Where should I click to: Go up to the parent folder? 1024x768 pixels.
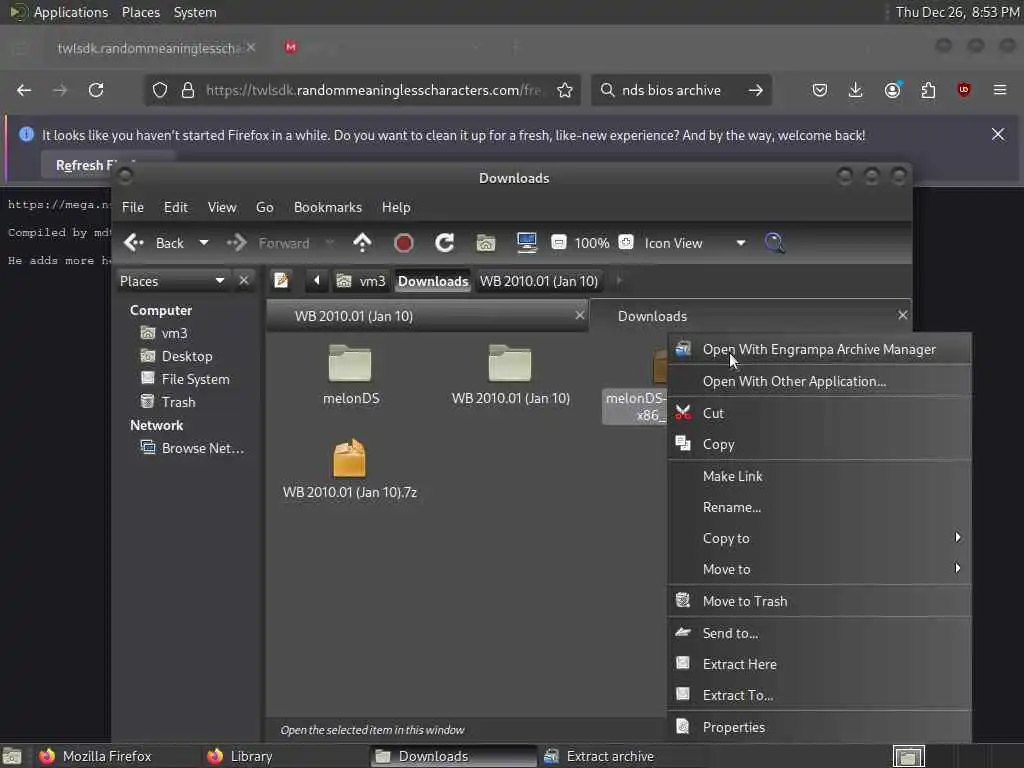click(x=362, y=243)
